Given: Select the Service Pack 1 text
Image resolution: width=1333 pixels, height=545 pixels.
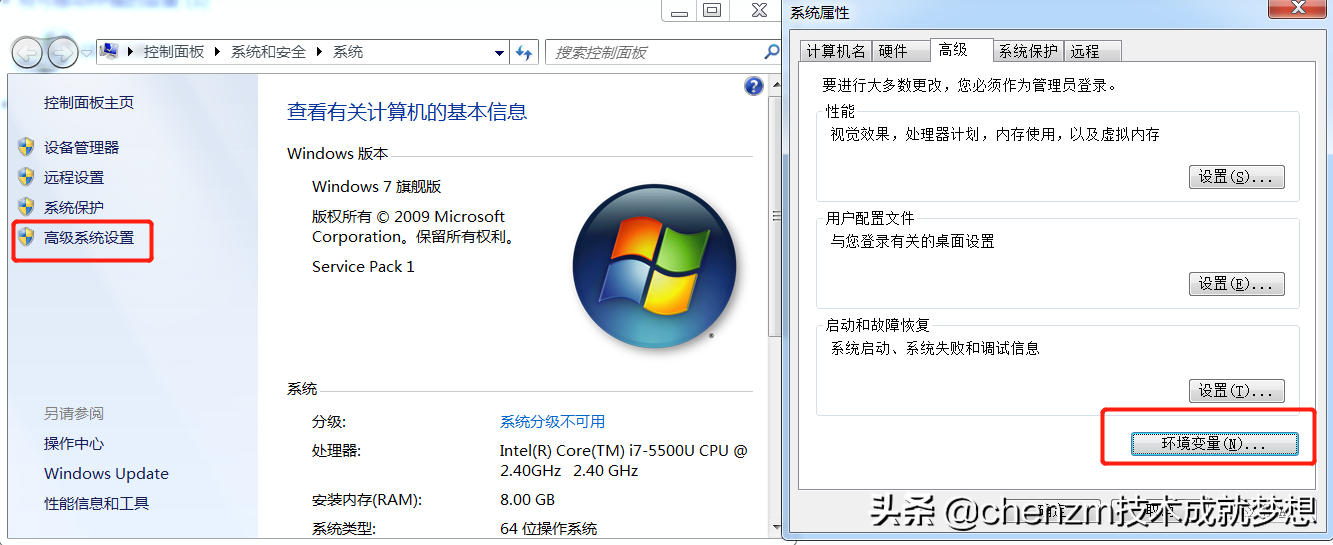Looking at the screenshot, I should [x=363, y=266].
